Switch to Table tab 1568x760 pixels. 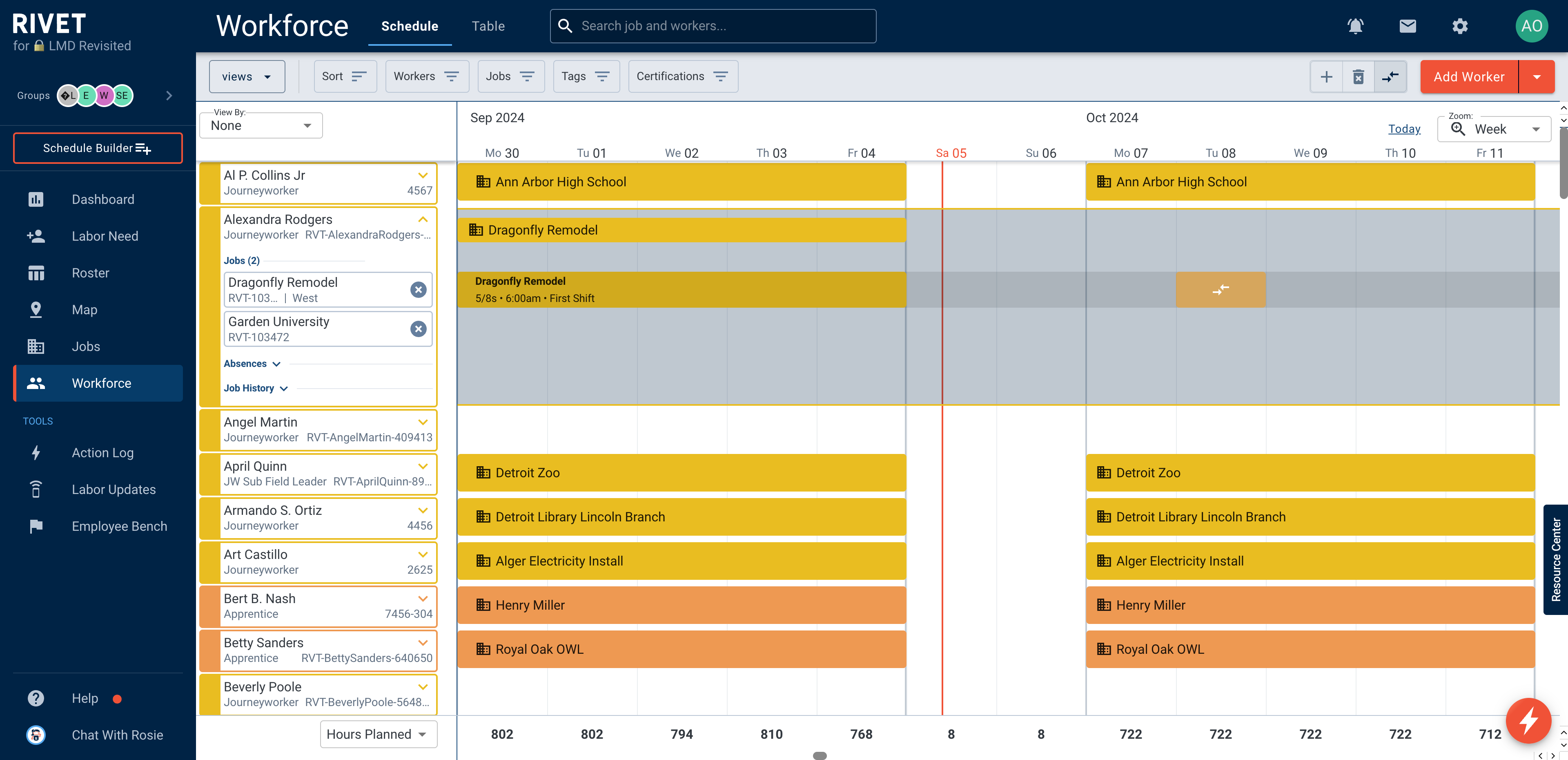[x=488, y=26]
